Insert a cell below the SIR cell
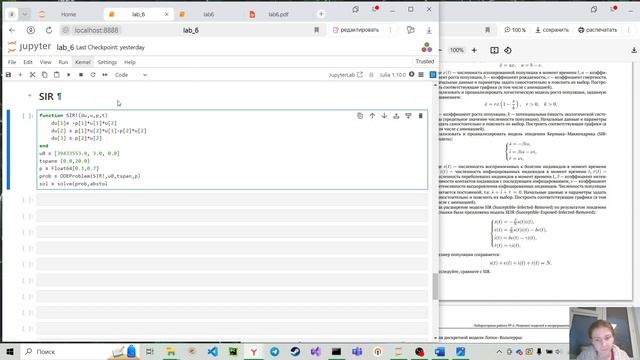This screenshot has height=360, width=640. pos(408,116)
